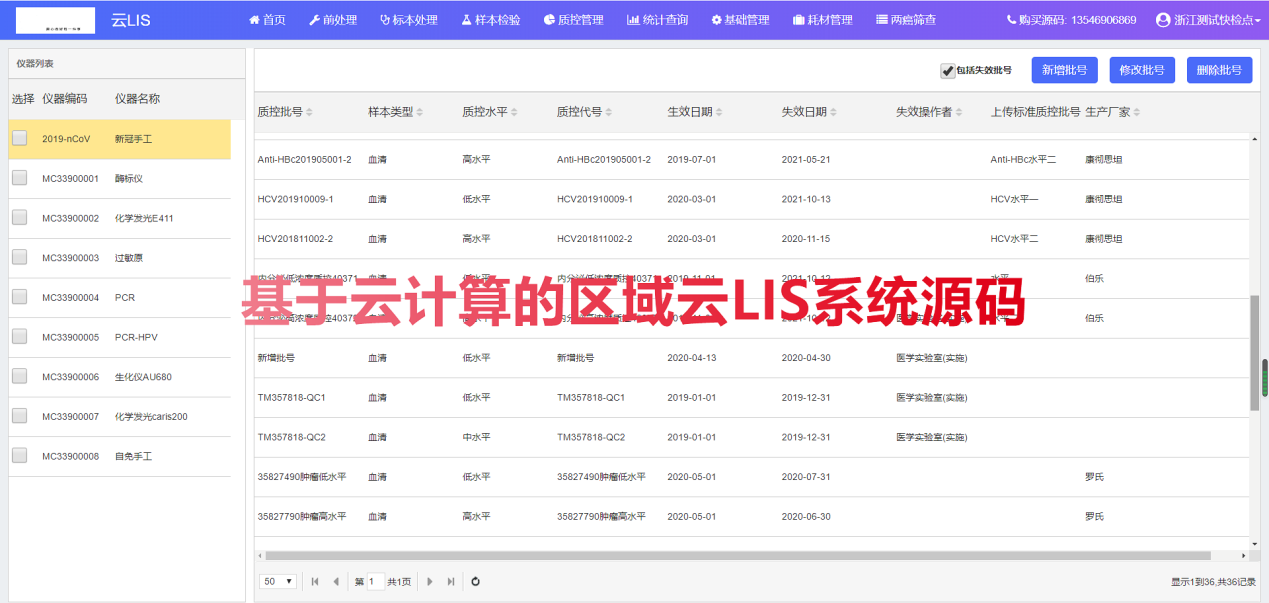Open 统计查询 menu
Image resolution: width=1269 pixels, height=603 pixels.
pos(657,20)
